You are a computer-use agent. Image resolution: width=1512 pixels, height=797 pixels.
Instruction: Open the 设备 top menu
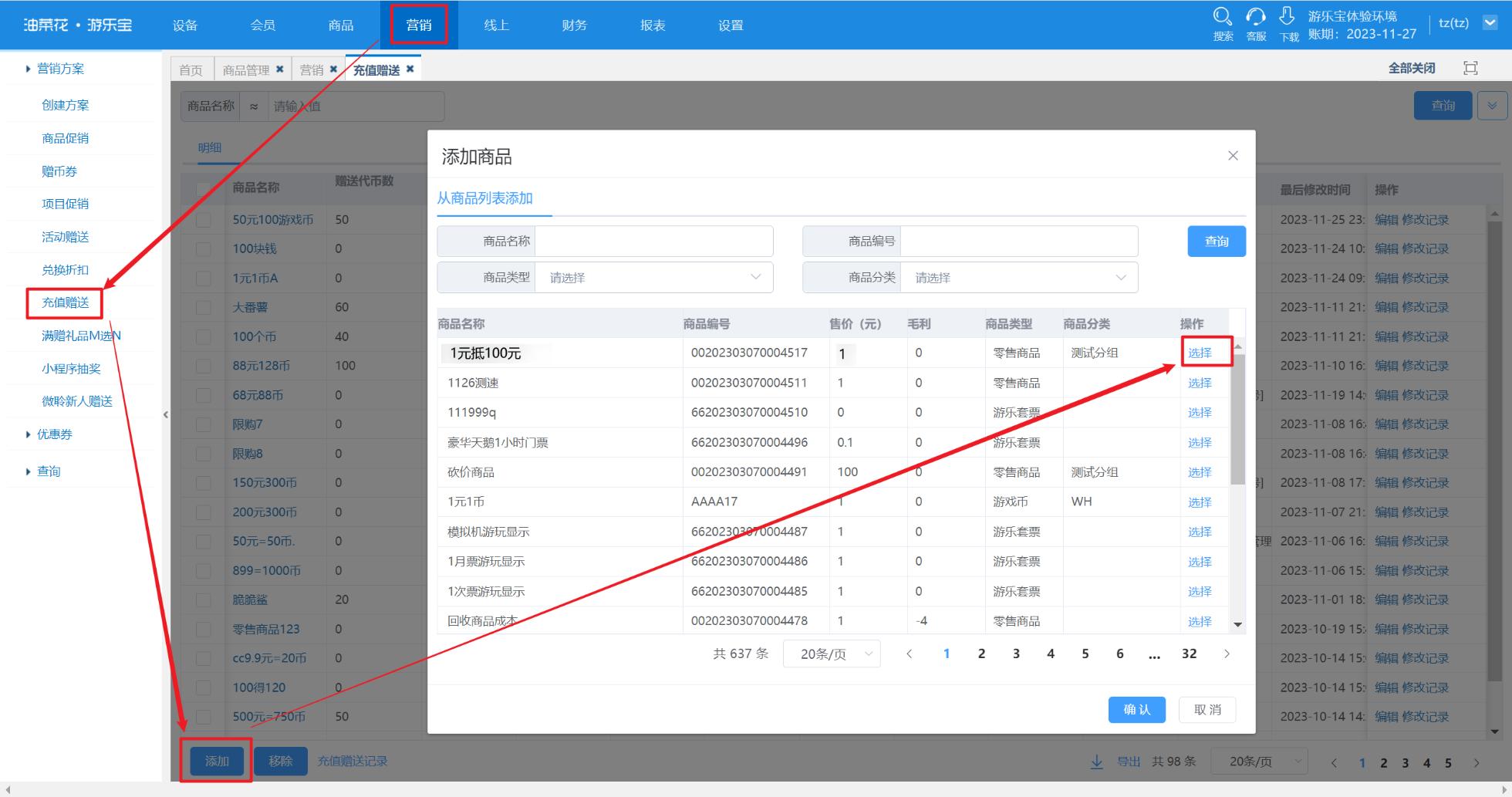[x=185, y=25]
